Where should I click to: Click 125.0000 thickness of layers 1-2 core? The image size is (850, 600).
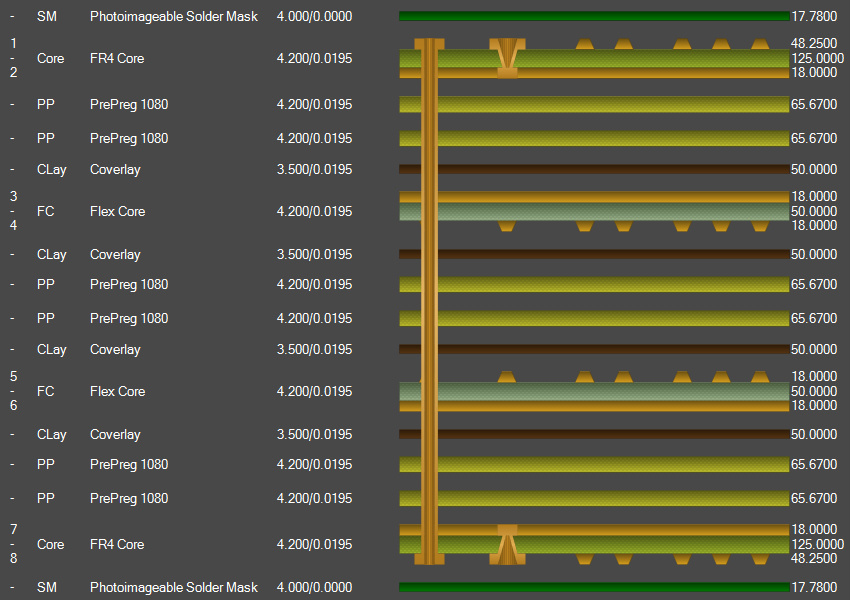point(817,59)
